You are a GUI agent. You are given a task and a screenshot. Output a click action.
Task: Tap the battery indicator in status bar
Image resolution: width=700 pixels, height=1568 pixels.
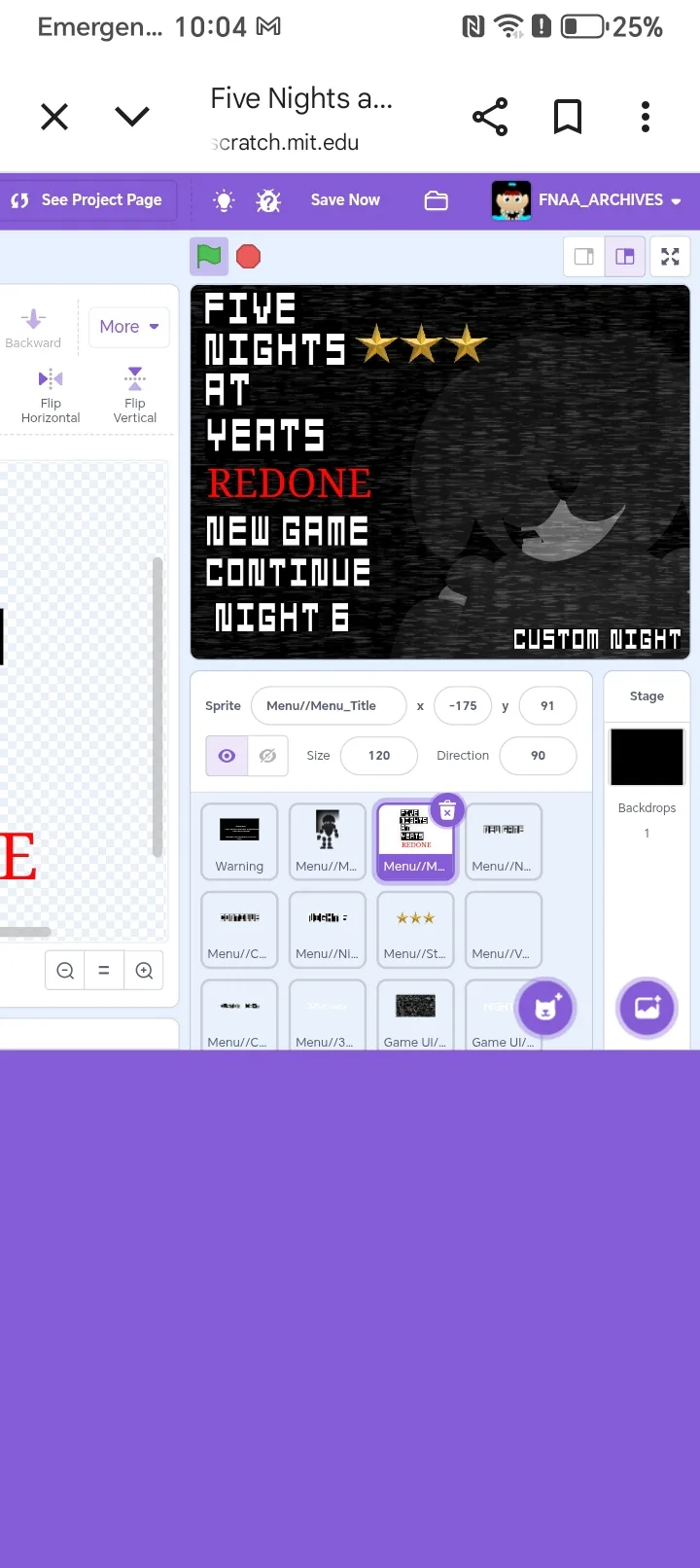click(x=583, y=27)
